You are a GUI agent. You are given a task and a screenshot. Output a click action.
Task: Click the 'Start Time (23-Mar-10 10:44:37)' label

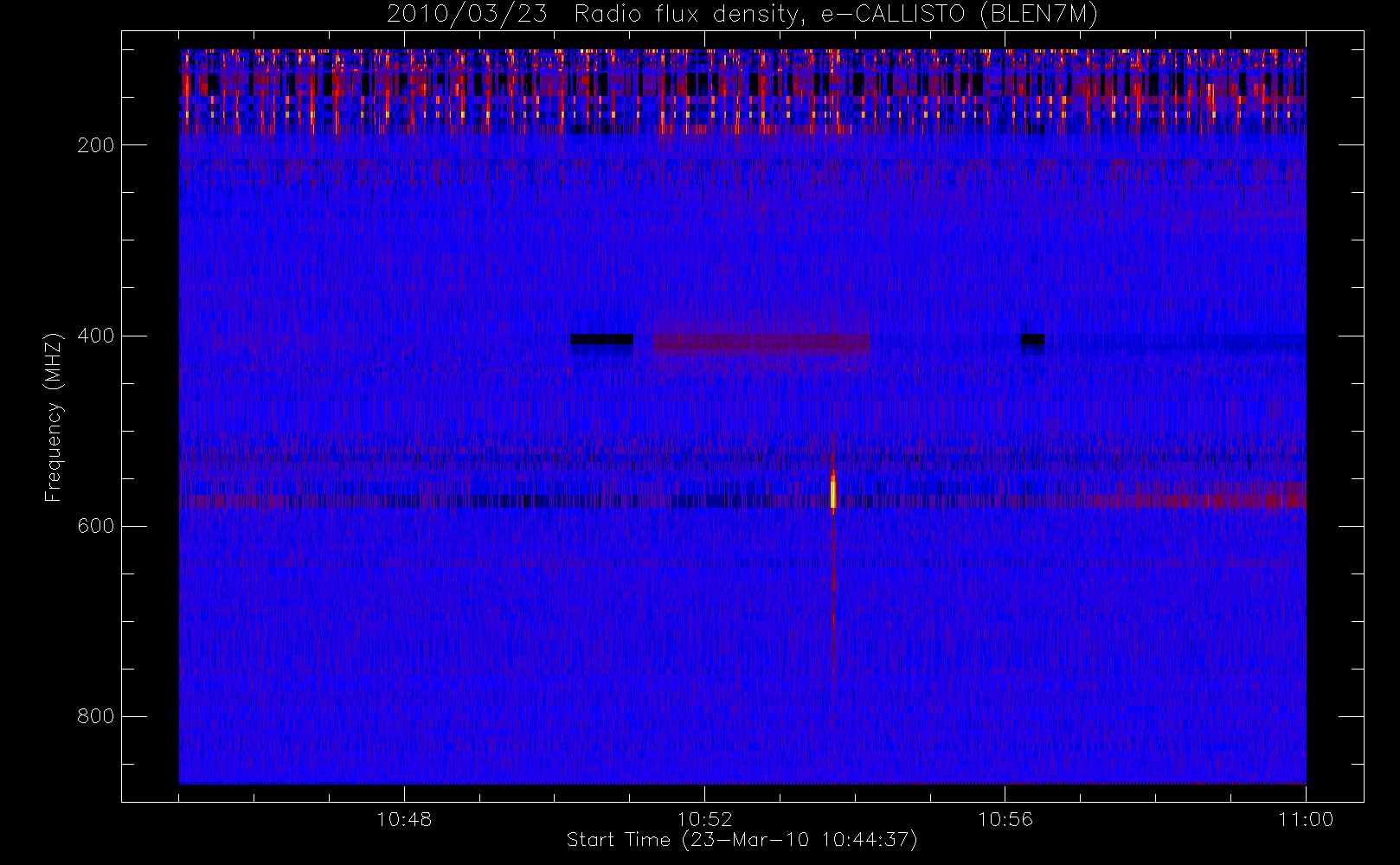pos(742,840)
